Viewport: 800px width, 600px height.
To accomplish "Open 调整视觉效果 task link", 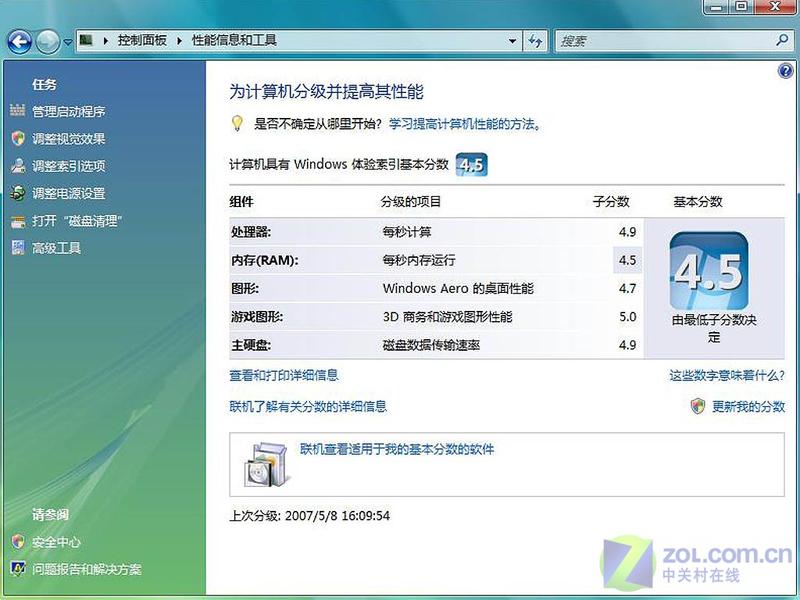I will pos(69,139).
